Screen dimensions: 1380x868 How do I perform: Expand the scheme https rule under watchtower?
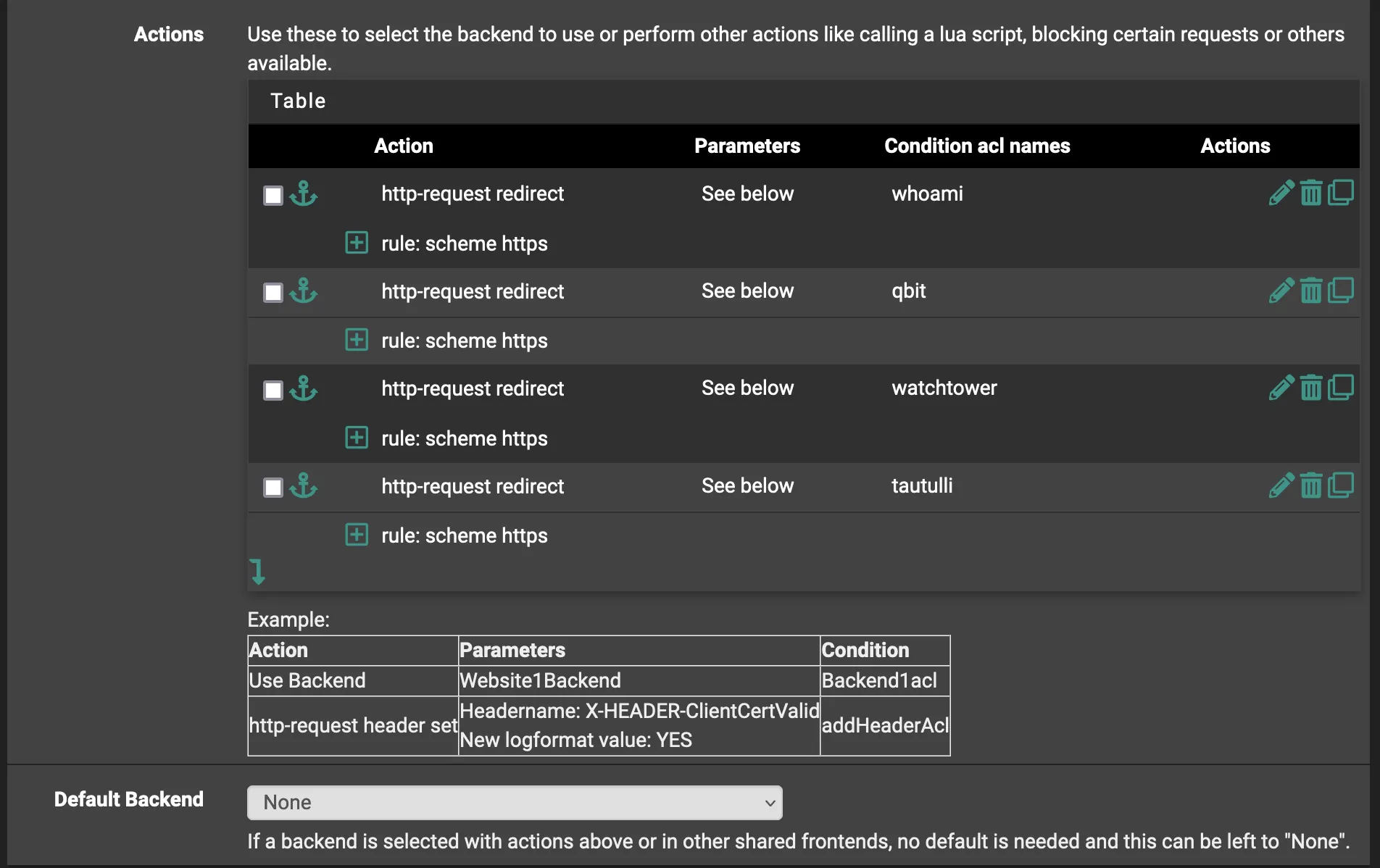(x=357, y=437)
